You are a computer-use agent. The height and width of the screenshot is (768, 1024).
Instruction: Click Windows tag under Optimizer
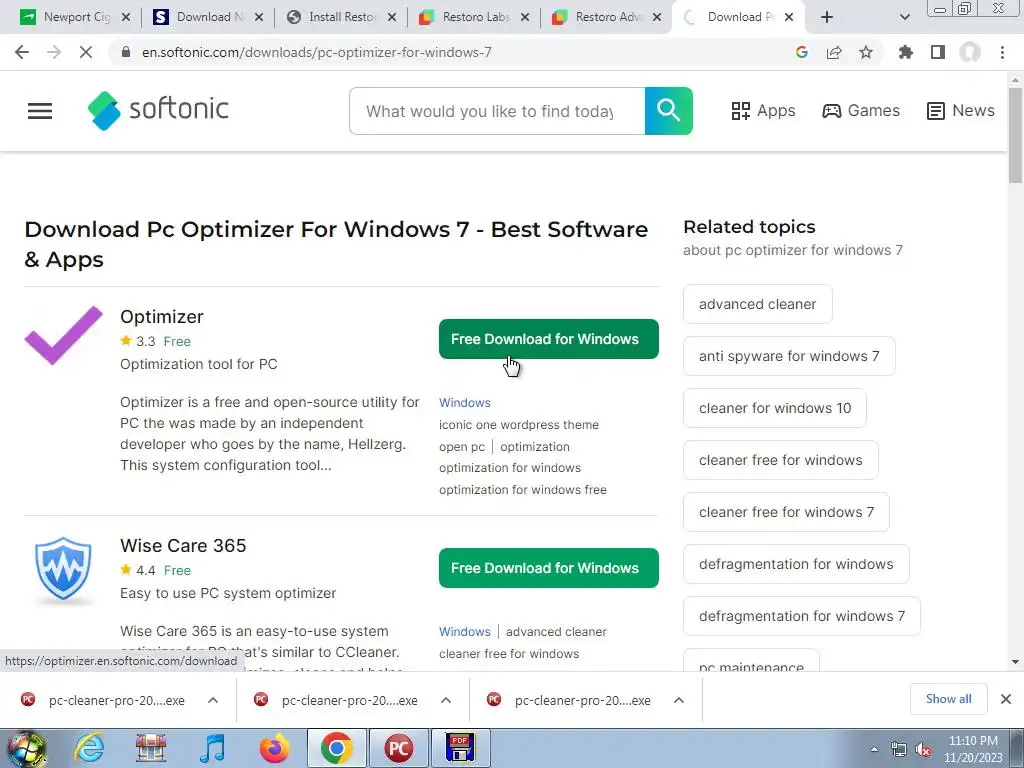coord(464,403)
